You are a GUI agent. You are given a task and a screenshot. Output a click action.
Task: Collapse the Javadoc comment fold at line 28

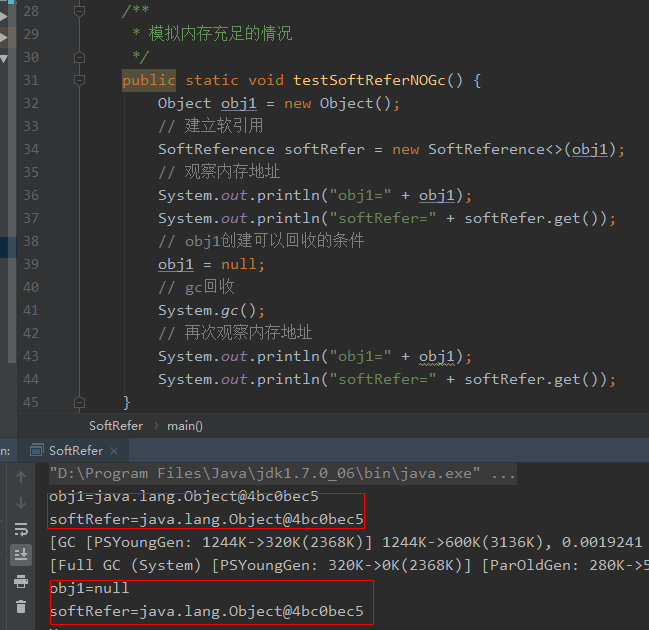pyautogui.click(x=79, y=11)
